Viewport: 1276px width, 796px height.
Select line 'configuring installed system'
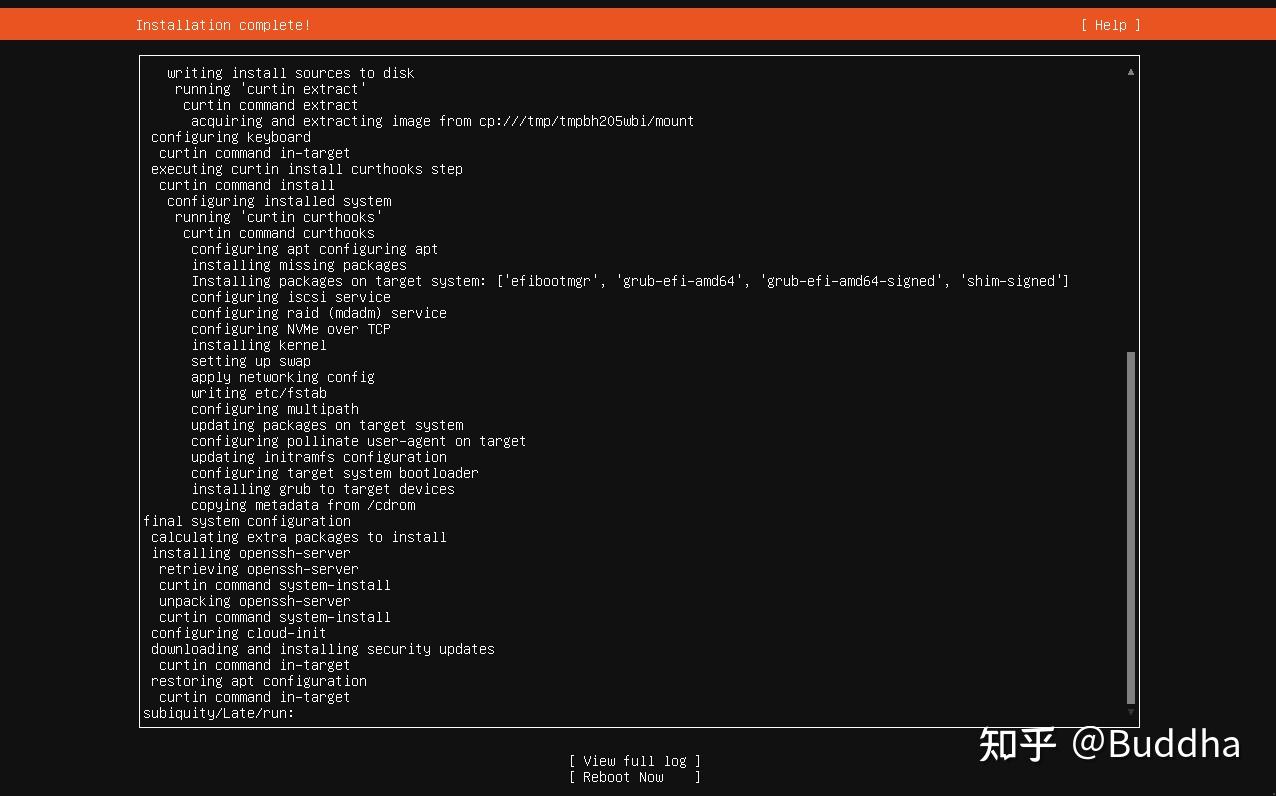click(x=279, y=201)
